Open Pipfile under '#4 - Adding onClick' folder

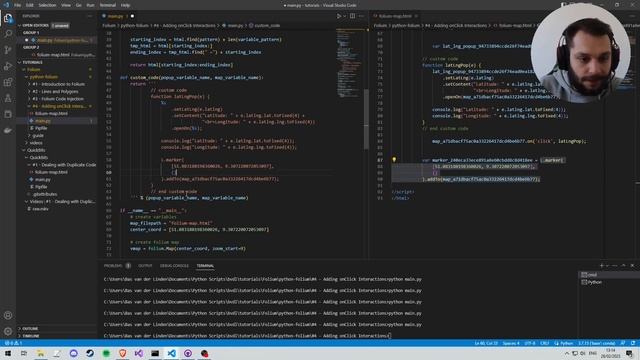click(57, 128)
